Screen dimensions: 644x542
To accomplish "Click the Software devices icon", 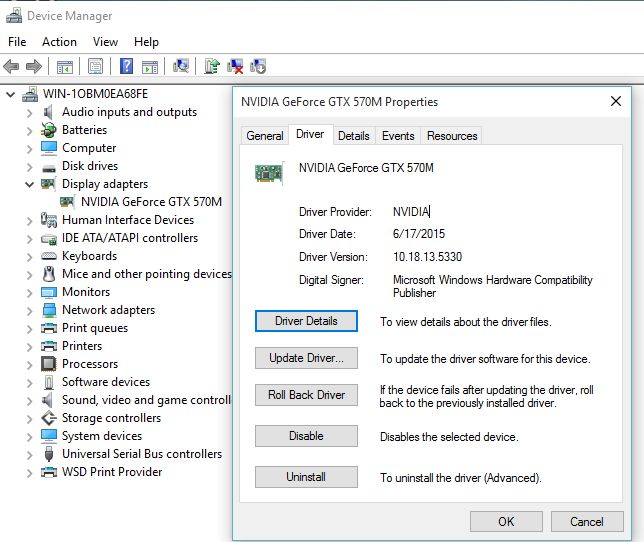I will tap(49, 382).
